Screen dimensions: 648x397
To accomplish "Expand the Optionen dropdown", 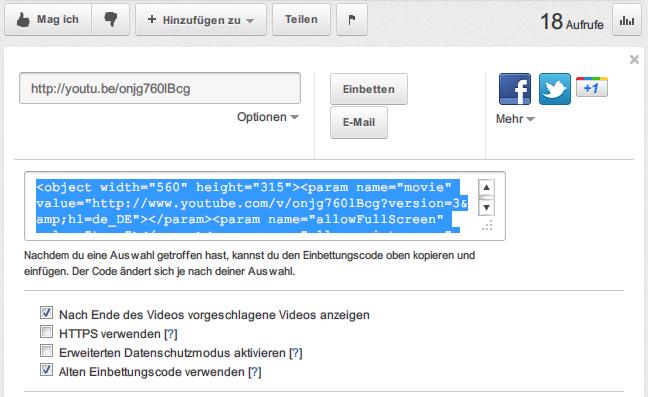I will click(267, 117).
